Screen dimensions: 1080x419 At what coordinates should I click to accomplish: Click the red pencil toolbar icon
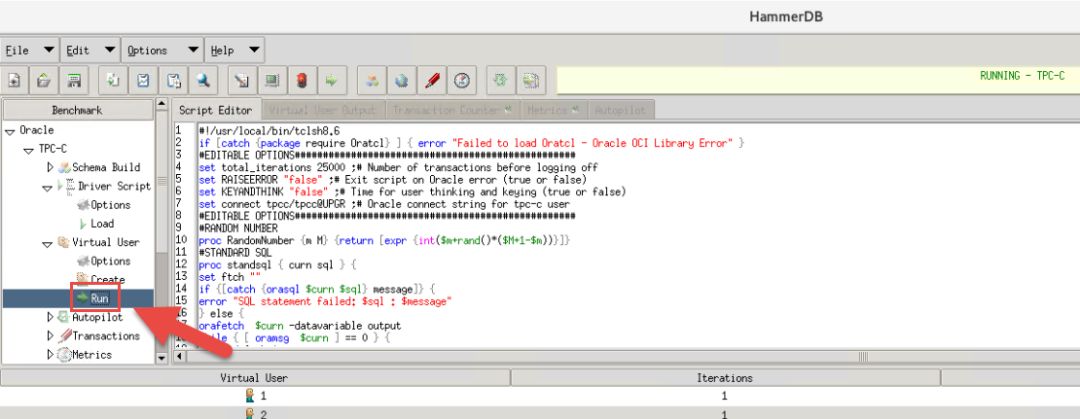pos(431,81)
